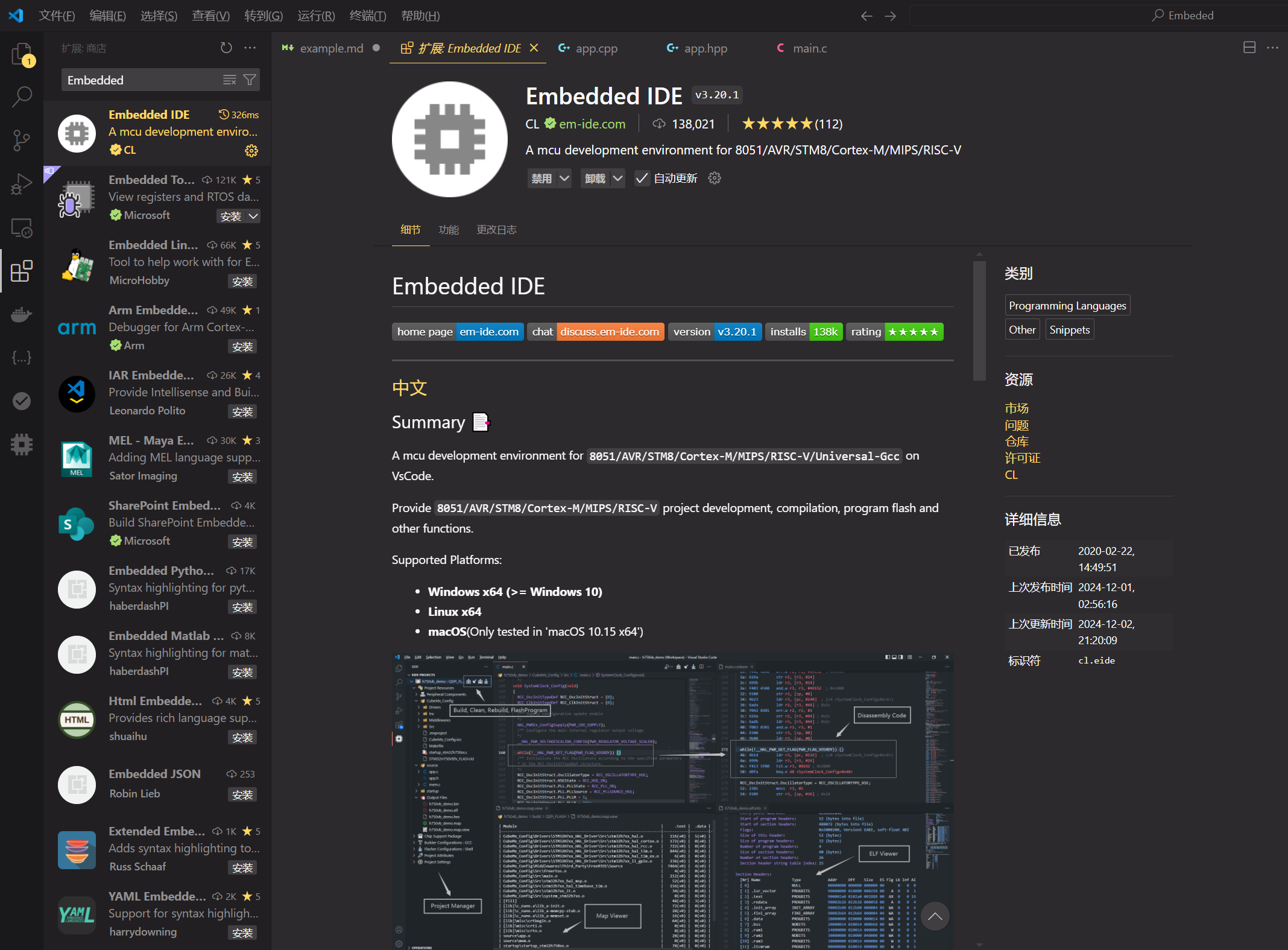Click the Uninstall extension button
Viewport: 1288px width, 950px height.
pyautogui.click(x=595, y=178)
